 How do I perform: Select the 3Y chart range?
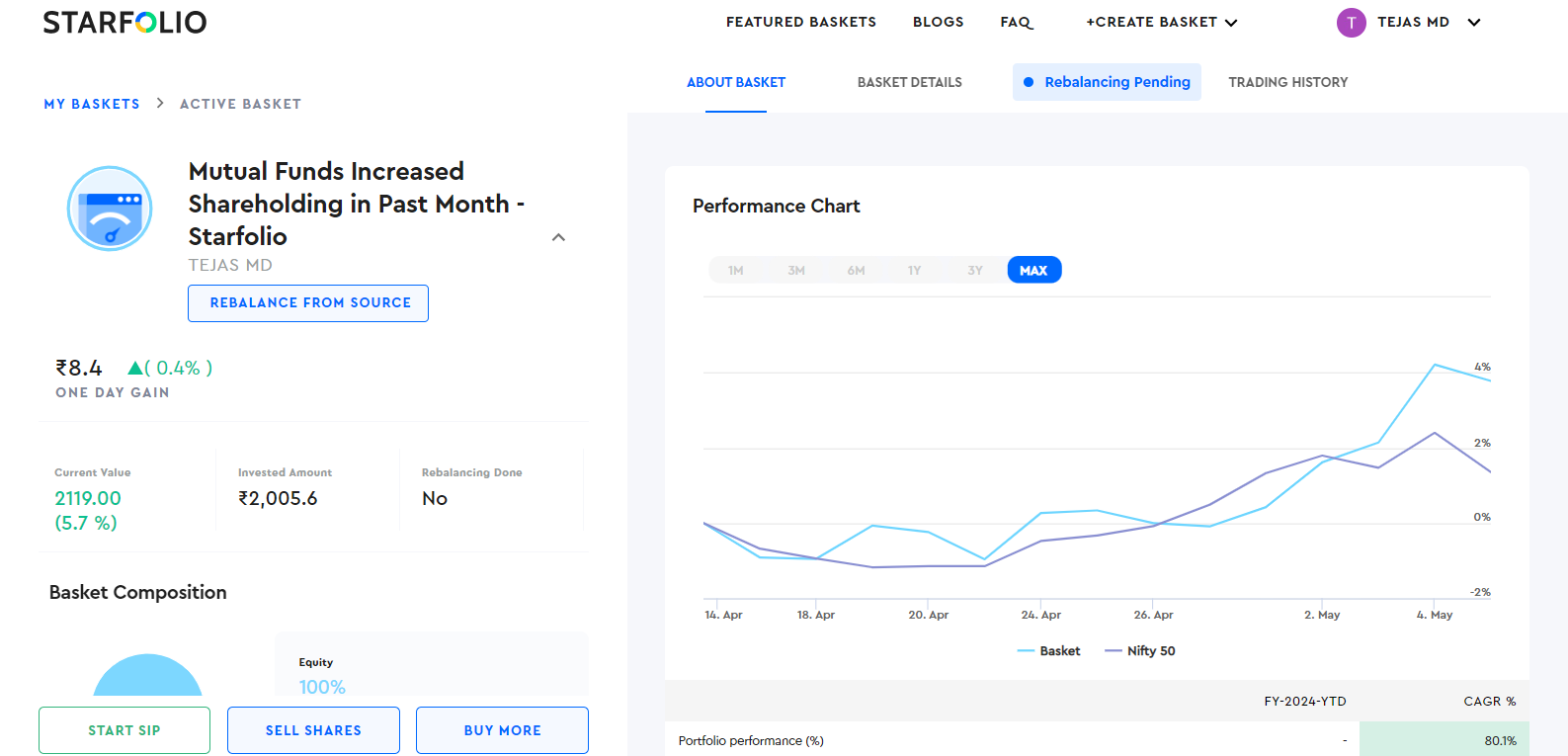[x=975, y=270]
